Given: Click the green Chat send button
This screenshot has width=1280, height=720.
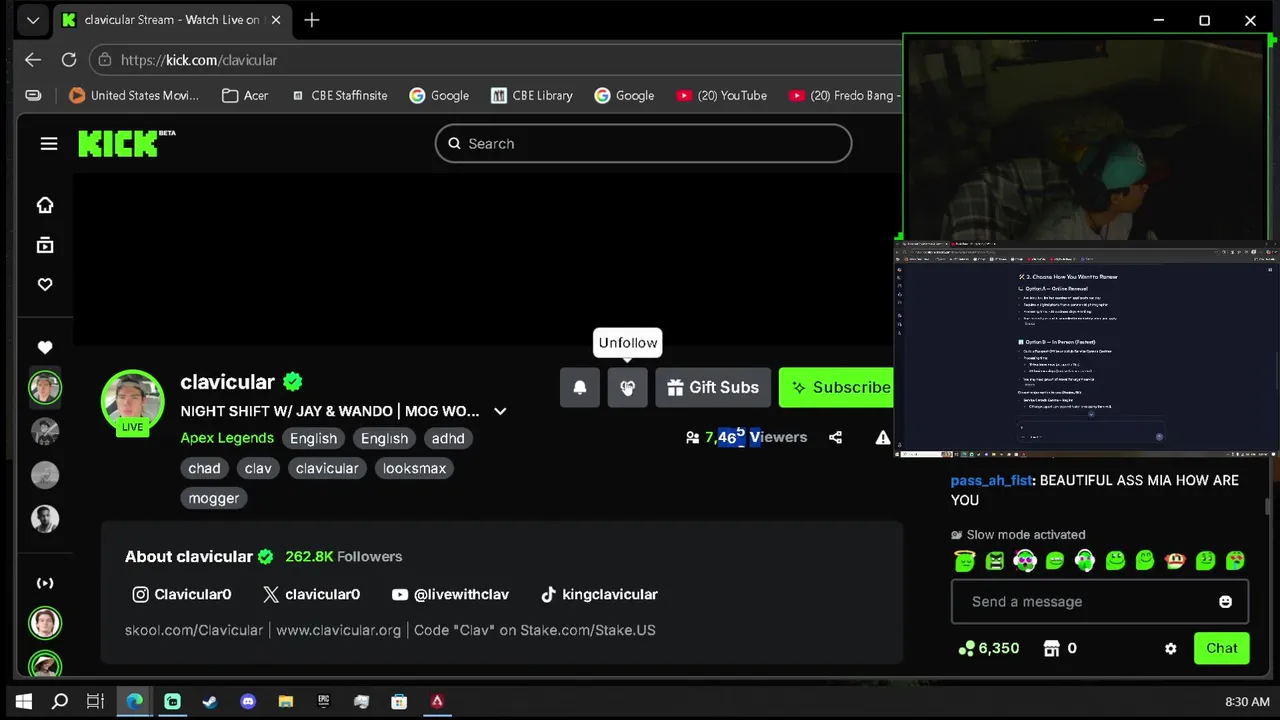Looking at the screenshot, I should (1221, 648).
